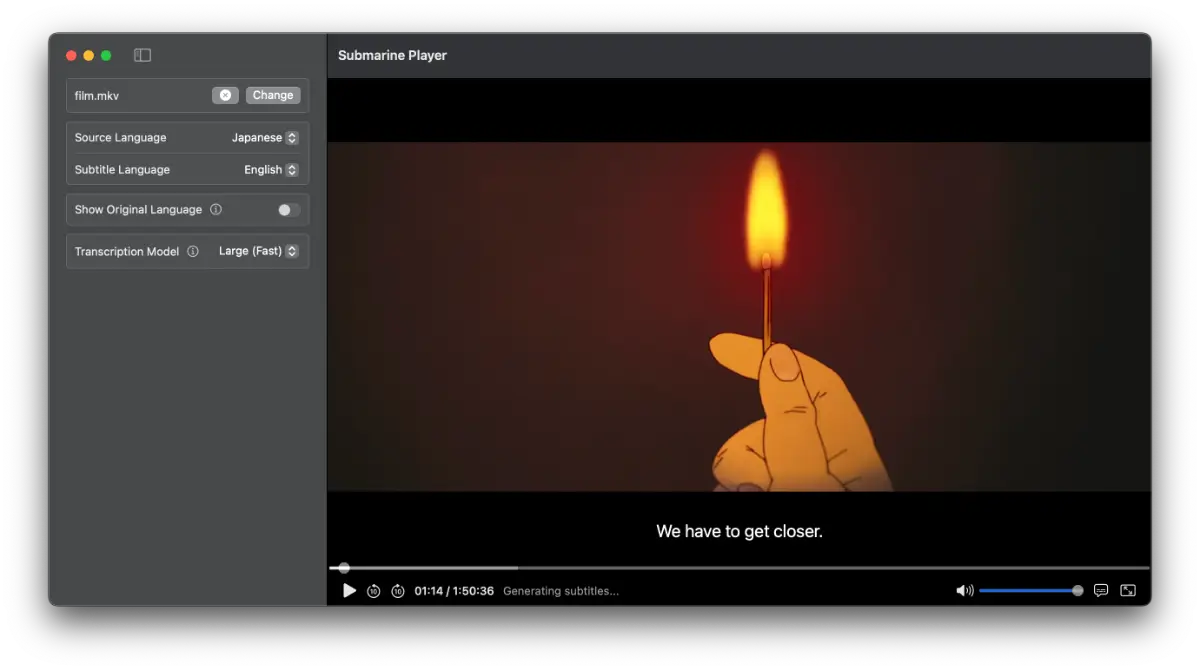
Task: Click the volume slider handle
Action: [1077, 591]
